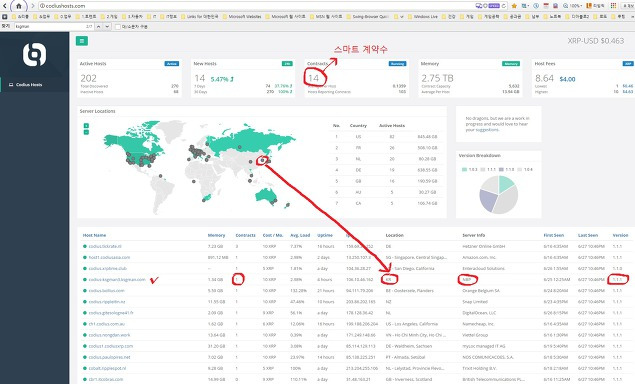Open the cobalt.ripplespot.nl host link
The image size is (635, 384).
[x=107, y=368]
